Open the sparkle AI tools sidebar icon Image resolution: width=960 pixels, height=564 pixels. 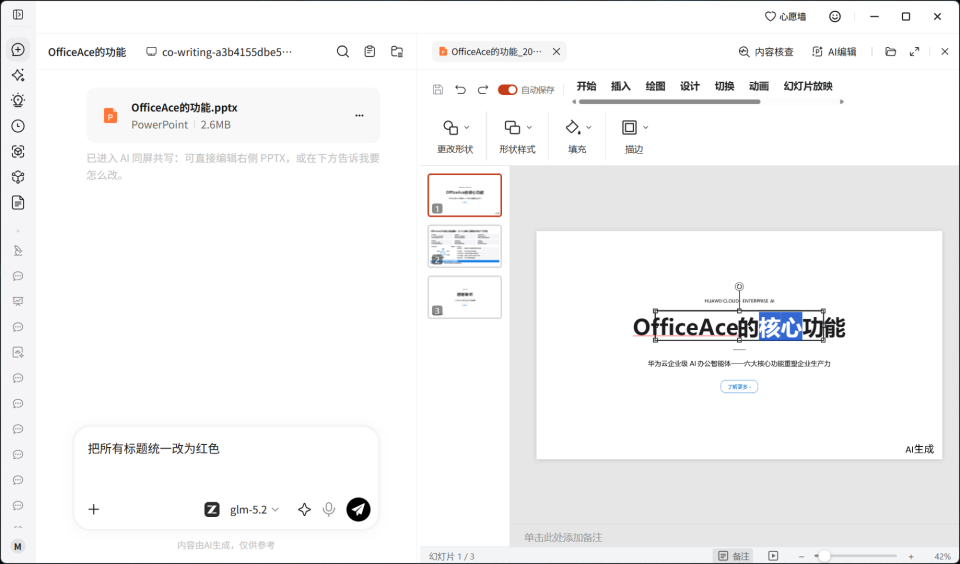pyautogui.click(x=18, y=75)
